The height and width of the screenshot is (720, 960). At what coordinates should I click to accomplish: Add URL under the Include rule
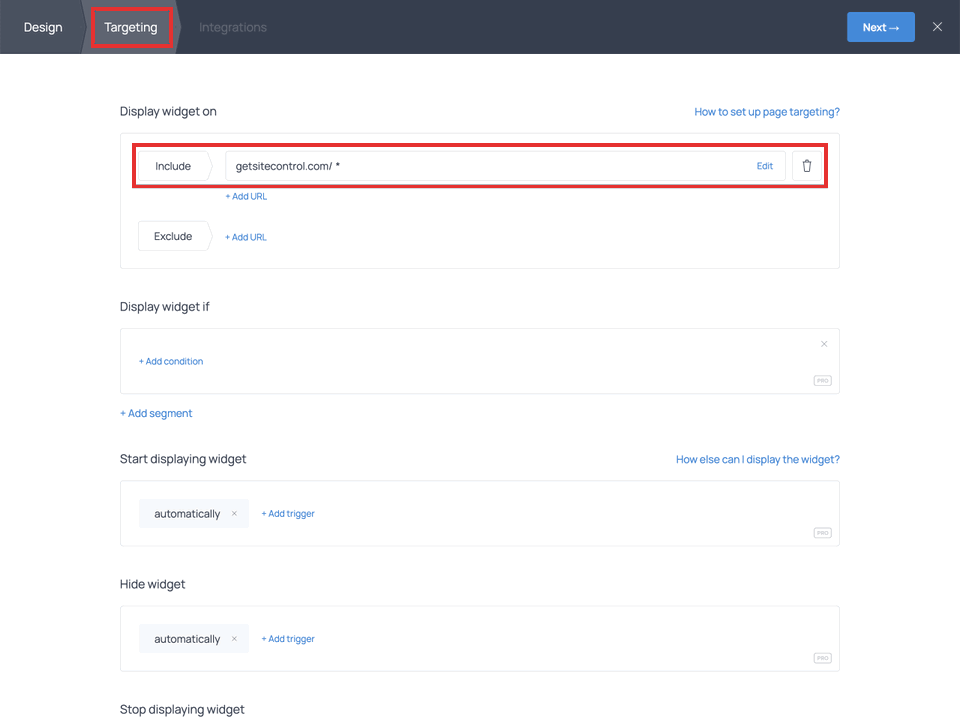click(x=246, y=197)
